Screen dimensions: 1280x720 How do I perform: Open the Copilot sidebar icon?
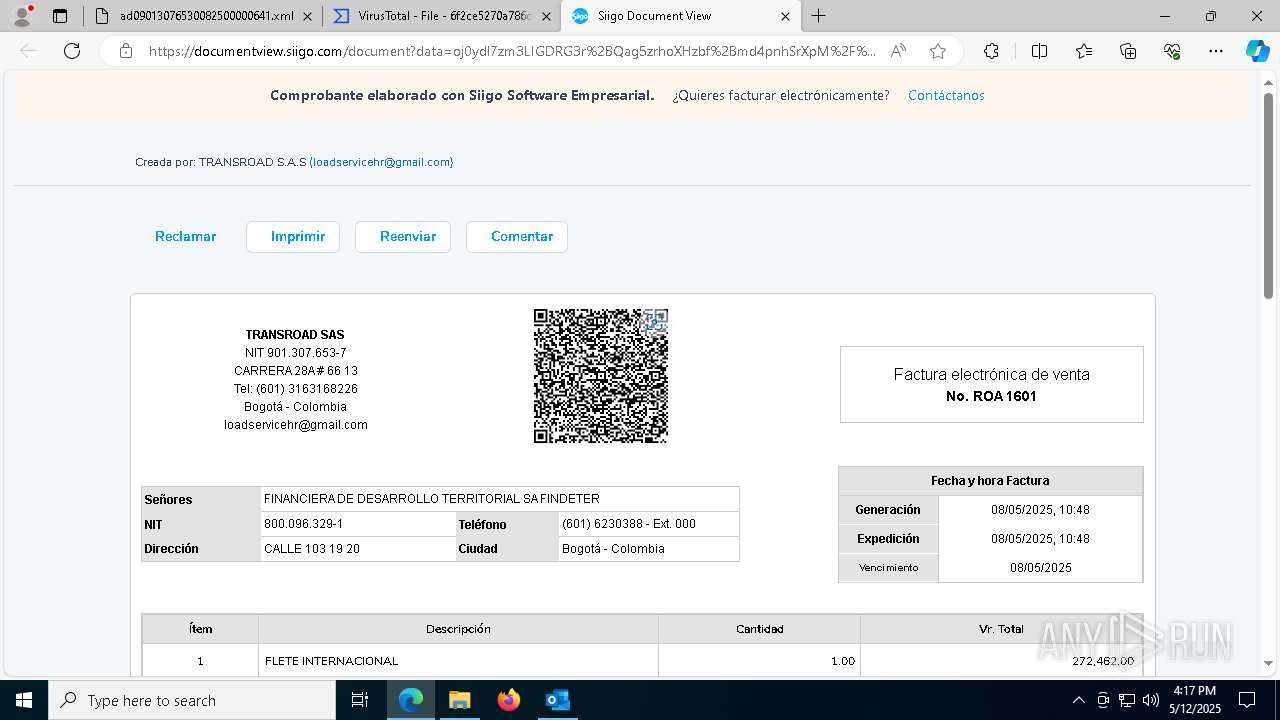pyautogui.click(x=1257, y=51)
